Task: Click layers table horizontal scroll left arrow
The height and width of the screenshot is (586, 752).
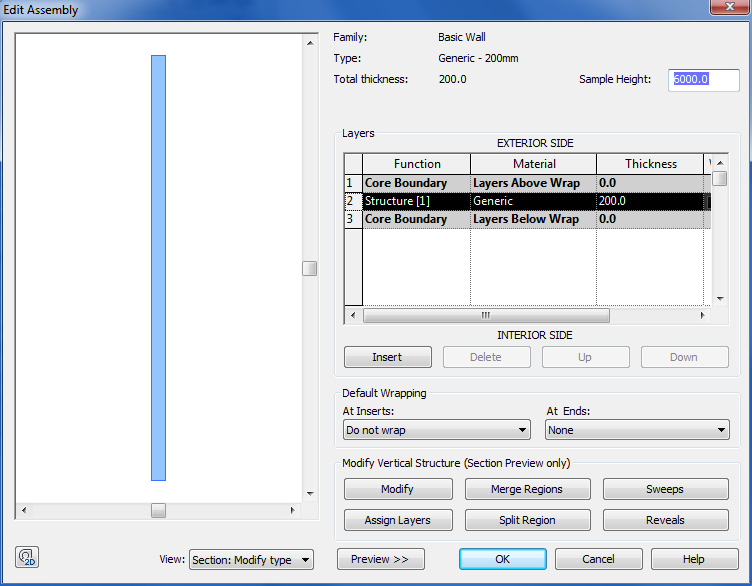Action: (x=353, y=316)
